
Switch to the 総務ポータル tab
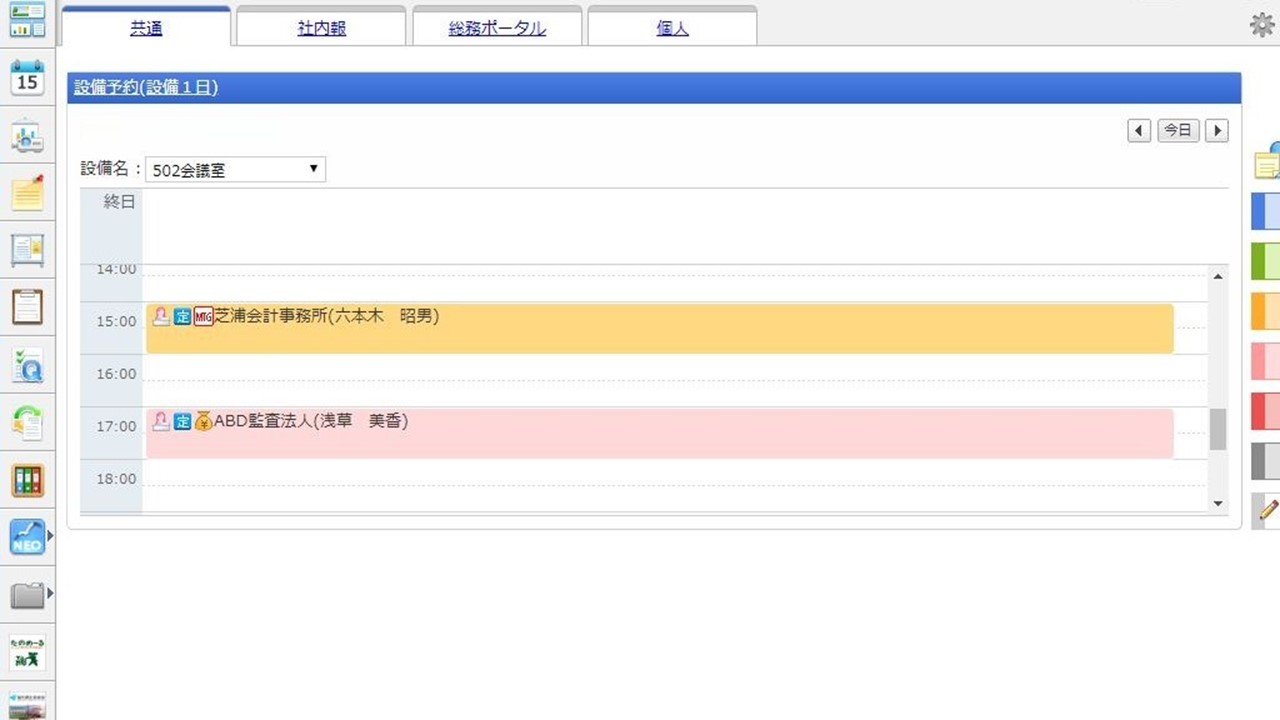pyautogui.click(x=497, y=29)
